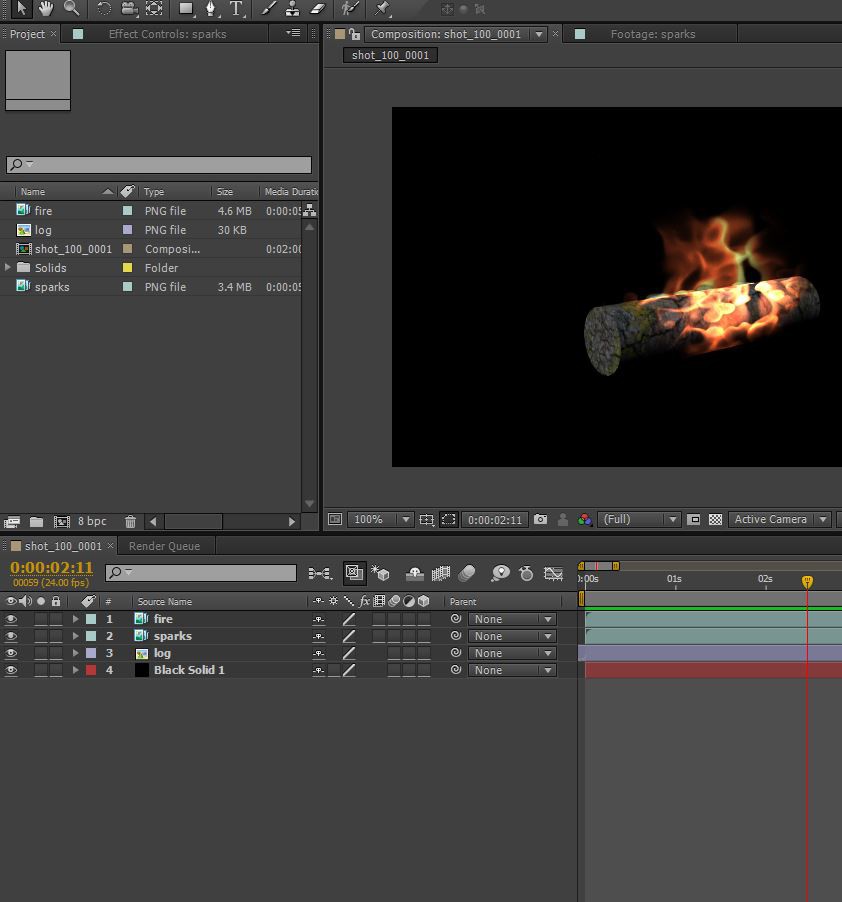Switch to Effect Controls: sparks tab
Image resolution: width=842 pixels, height=902 pixels.
pos(167,34)
